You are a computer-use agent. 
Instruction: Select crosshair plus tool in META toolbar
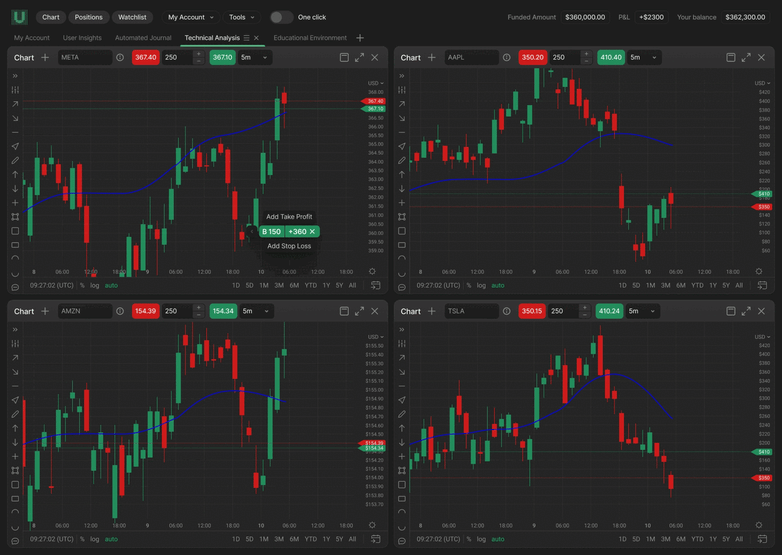coord(15,202)
